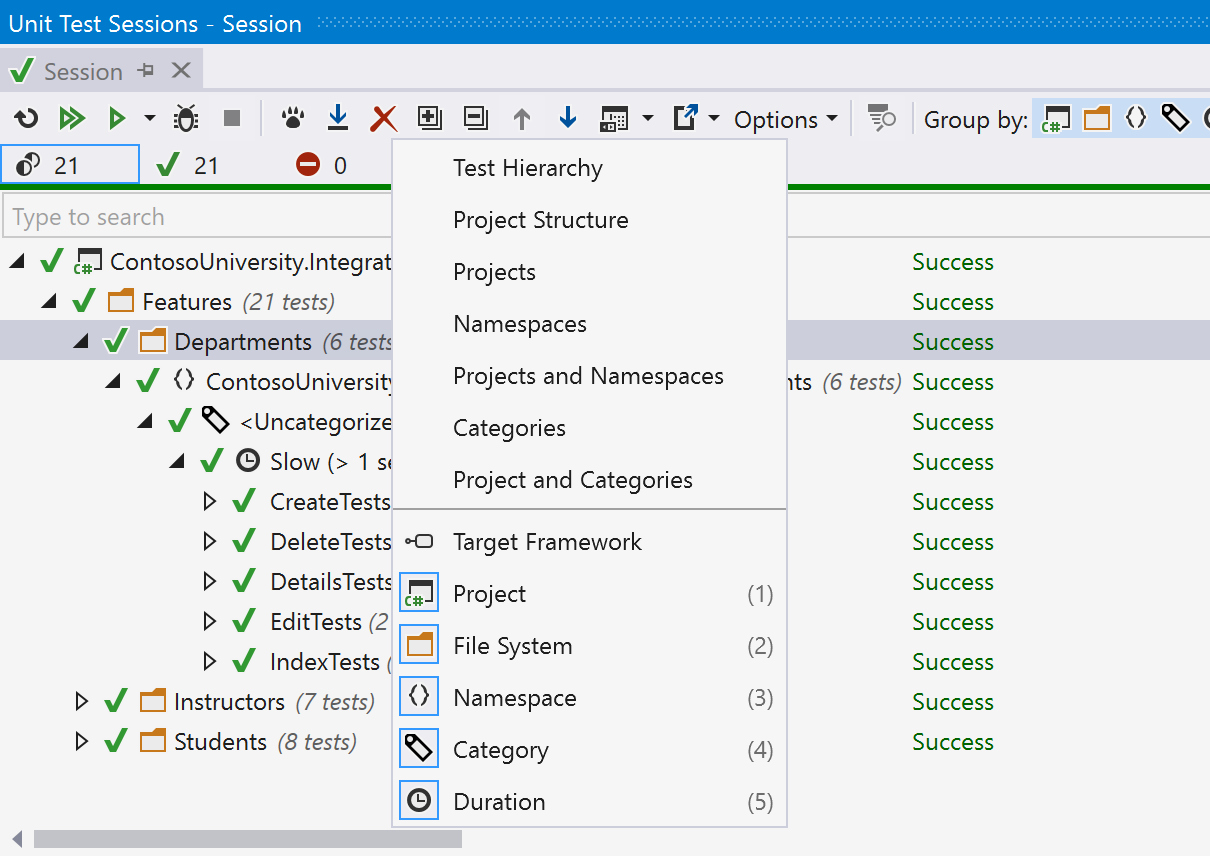Image resolution: width=1210 pixels, height=856 pixels.
Task: Toggle the File System grouping in menu
Action: click(x=512, y=646)
